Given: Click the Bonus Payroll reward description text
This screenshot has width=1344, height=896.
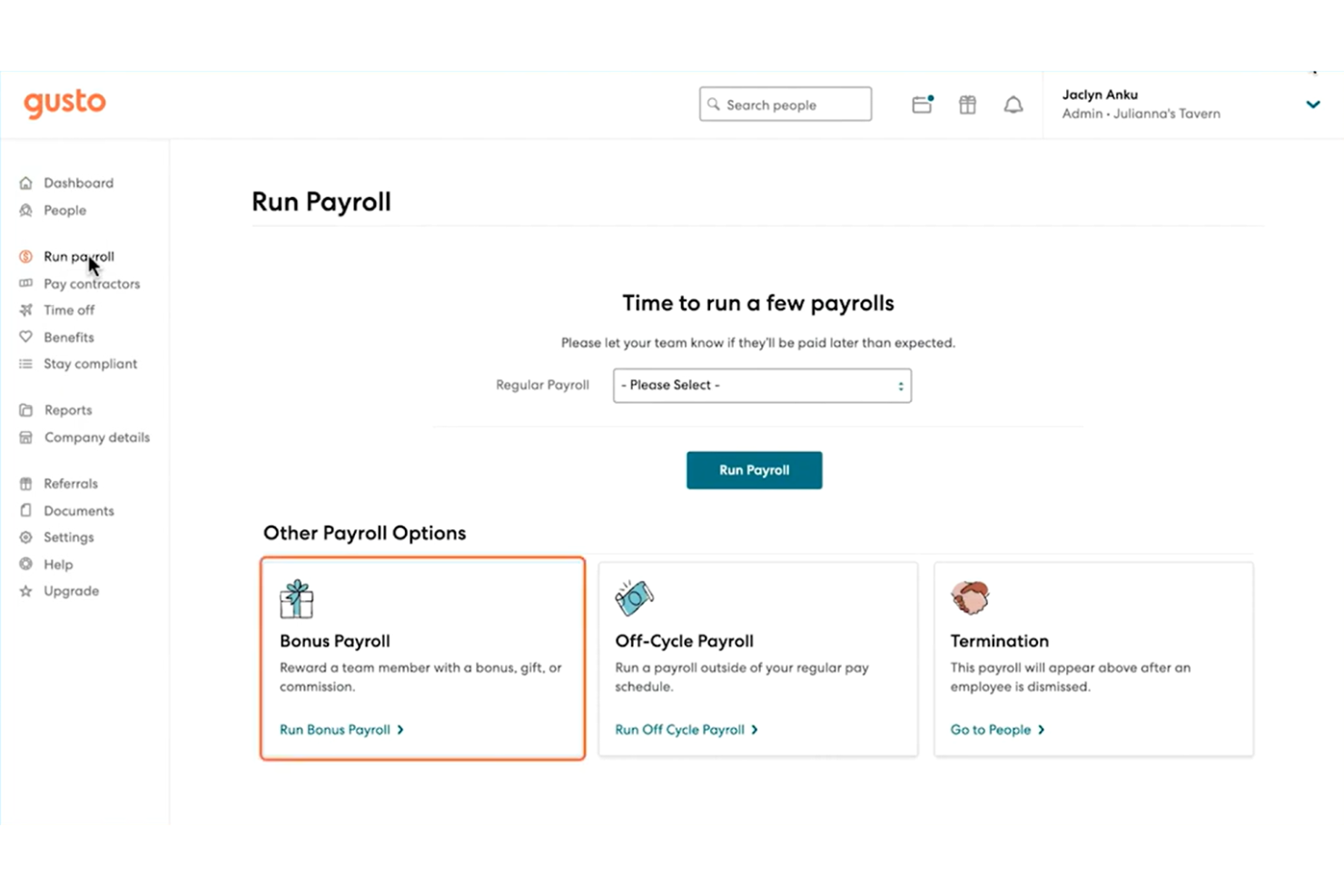Looking at the screenshot, I should tap(420, 677).
